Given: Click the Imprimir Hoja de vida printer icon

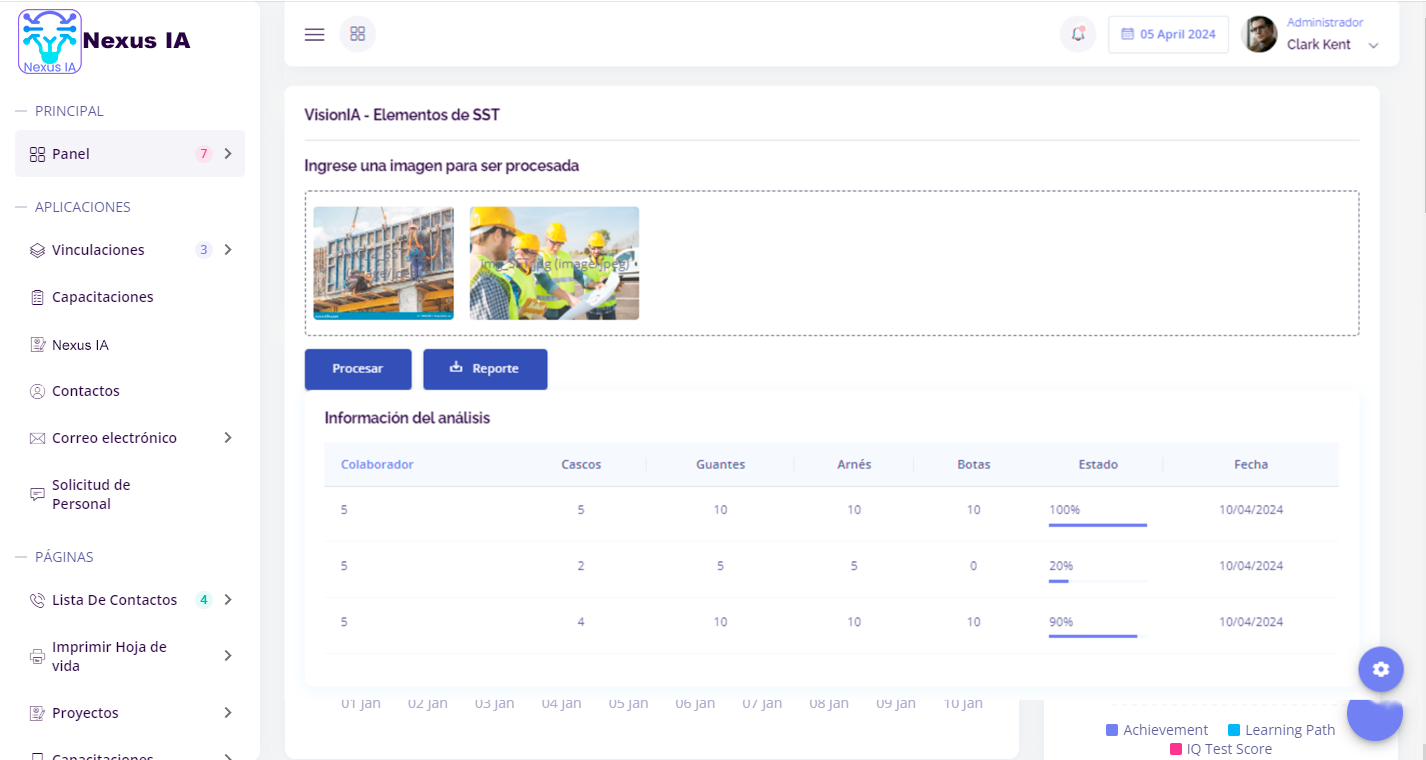Looking at the screenshot, I should [x=37, y=657].
